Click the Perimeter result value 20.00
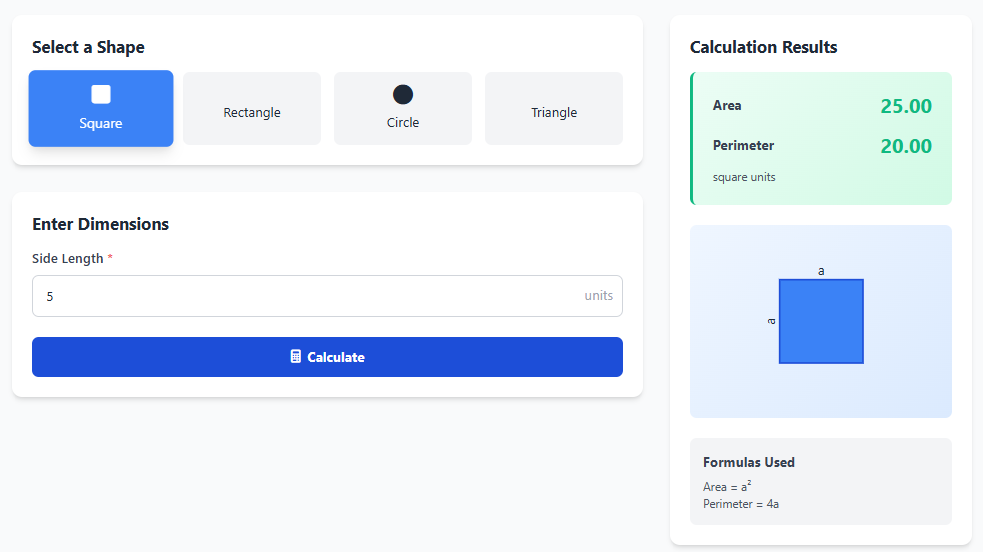 905,146
